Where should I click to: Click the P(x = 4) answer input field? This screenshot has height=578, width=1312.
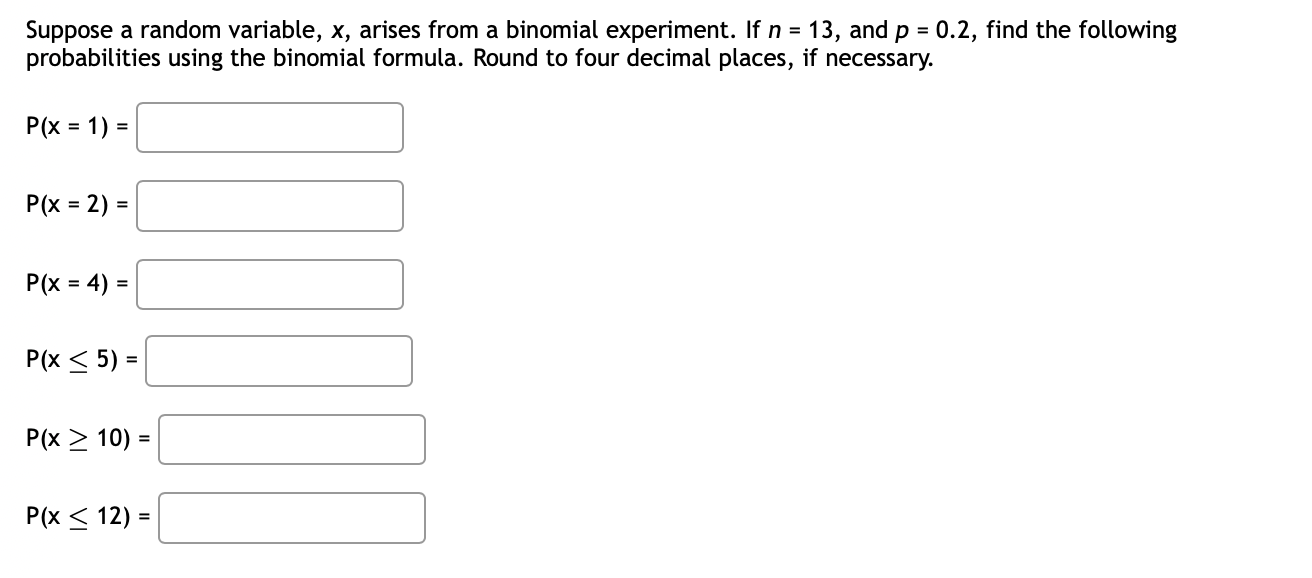[270, 283]
